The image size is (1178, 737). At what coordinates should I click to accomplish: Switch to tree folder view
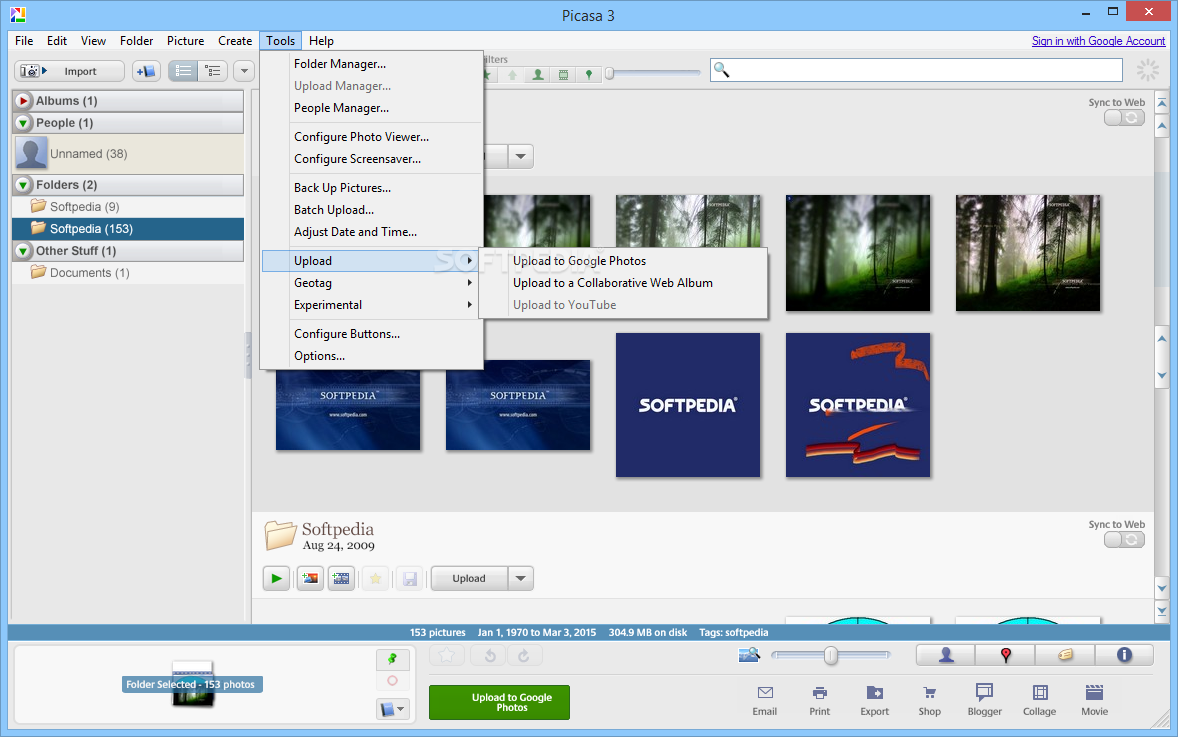point(213,71)
